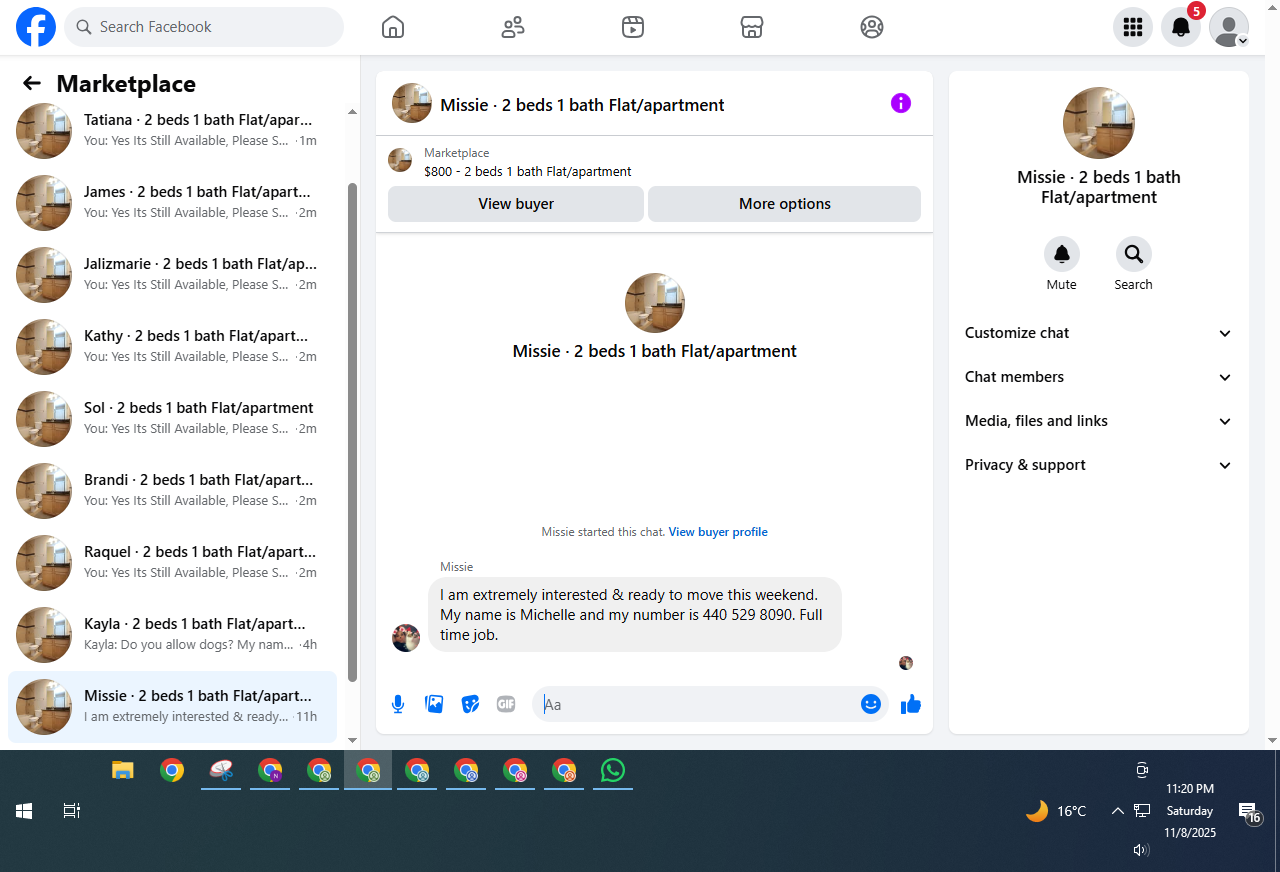Image resolution: width=1280 pixels, height=872 pixels.
Task: Click the Search Facebook field
Action: [x=204, y=27]
